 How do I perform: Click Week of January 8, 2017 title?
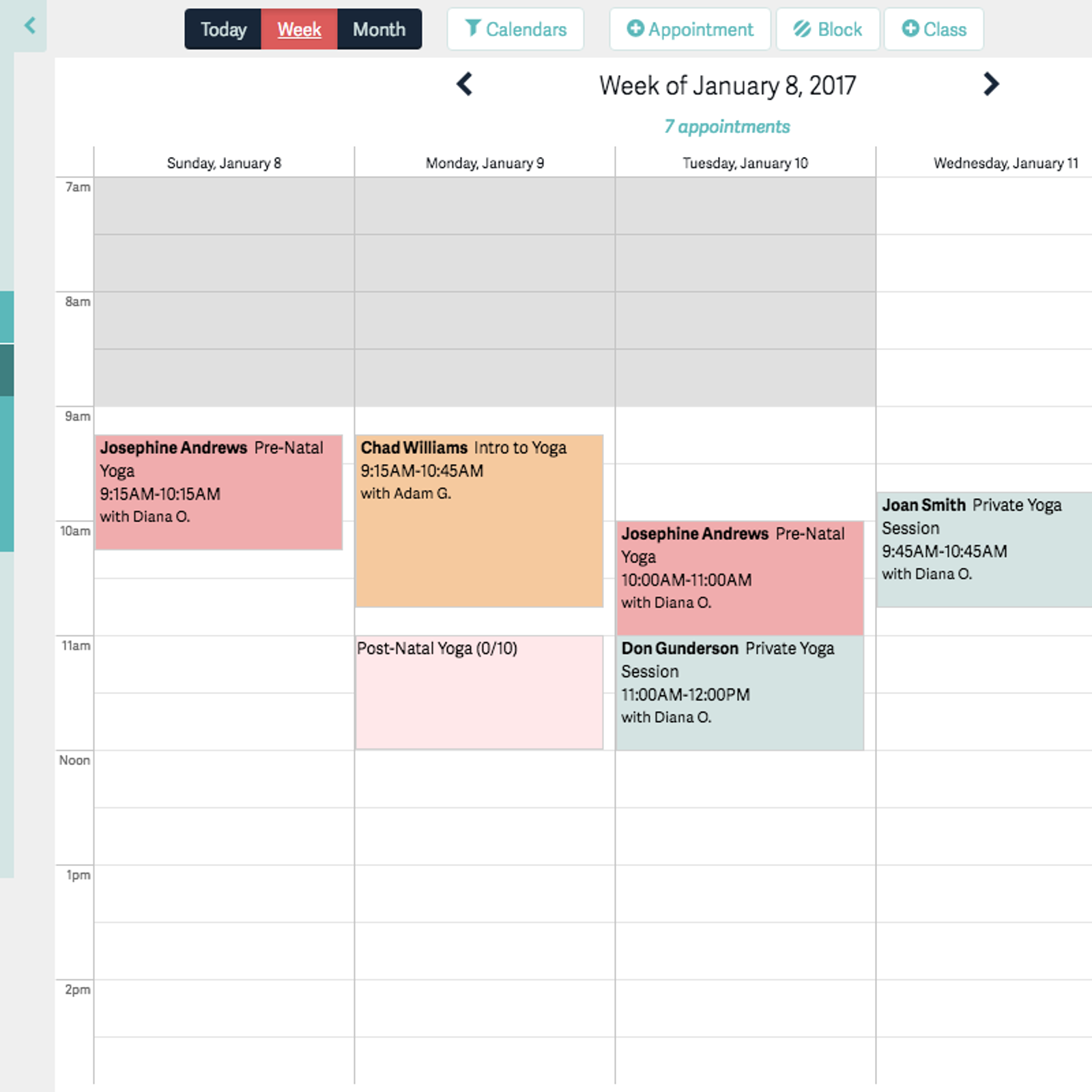click(x=728, y=85)
